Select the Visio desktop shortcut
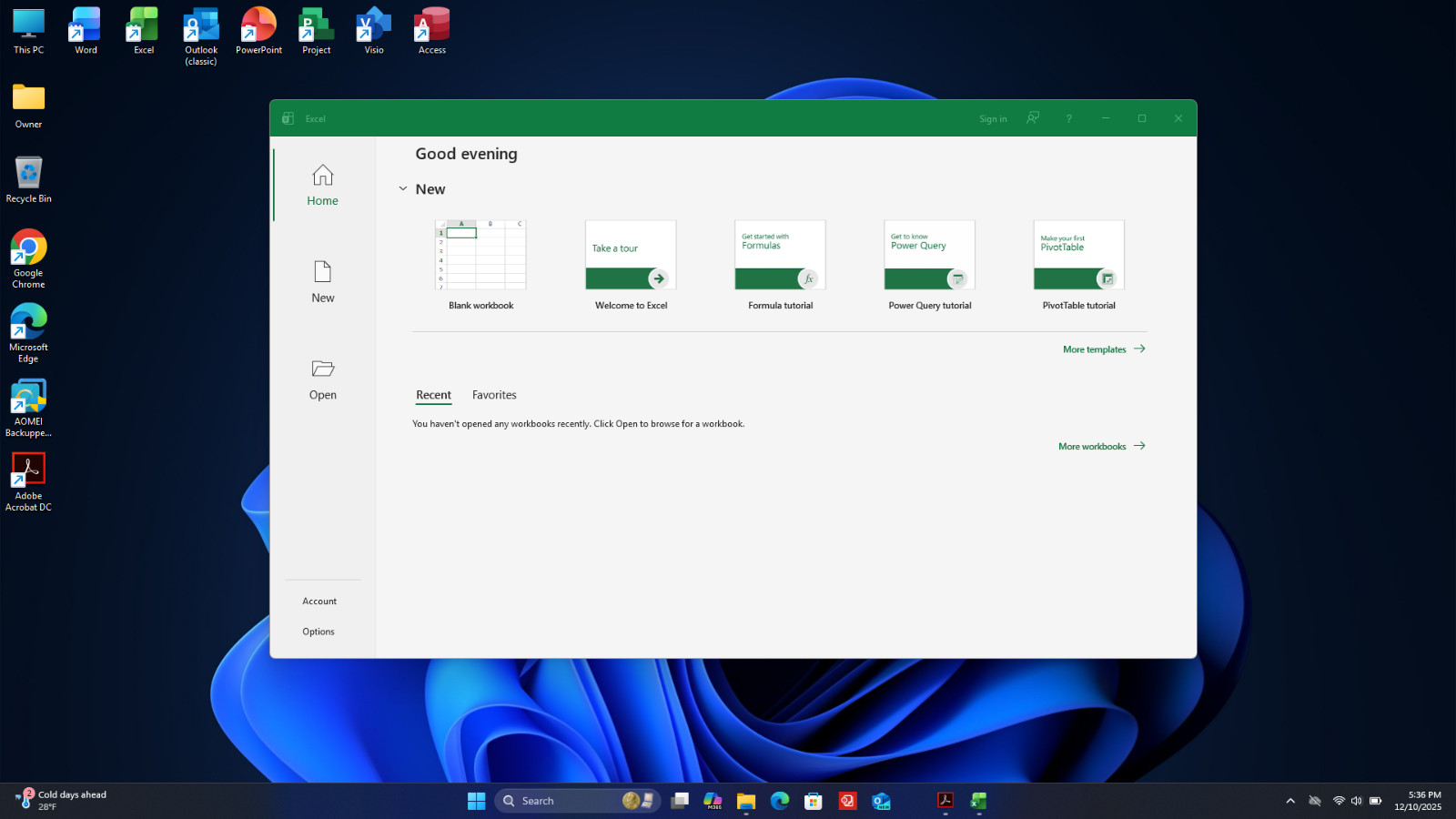Screen dimensions: 1456x819 pos(374,32)
